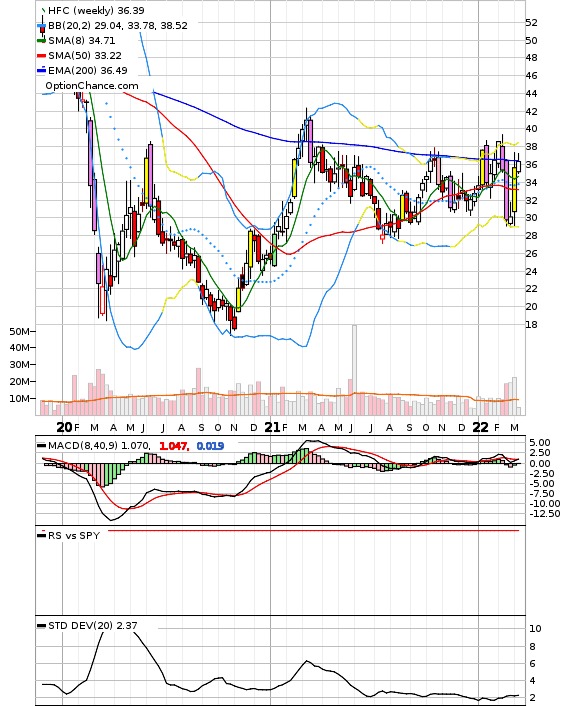Click the STD DEV(20) 2.37 label text
The height and width of the screenshot is (706, 566).
pyautogui.click(x=93, y=625)
